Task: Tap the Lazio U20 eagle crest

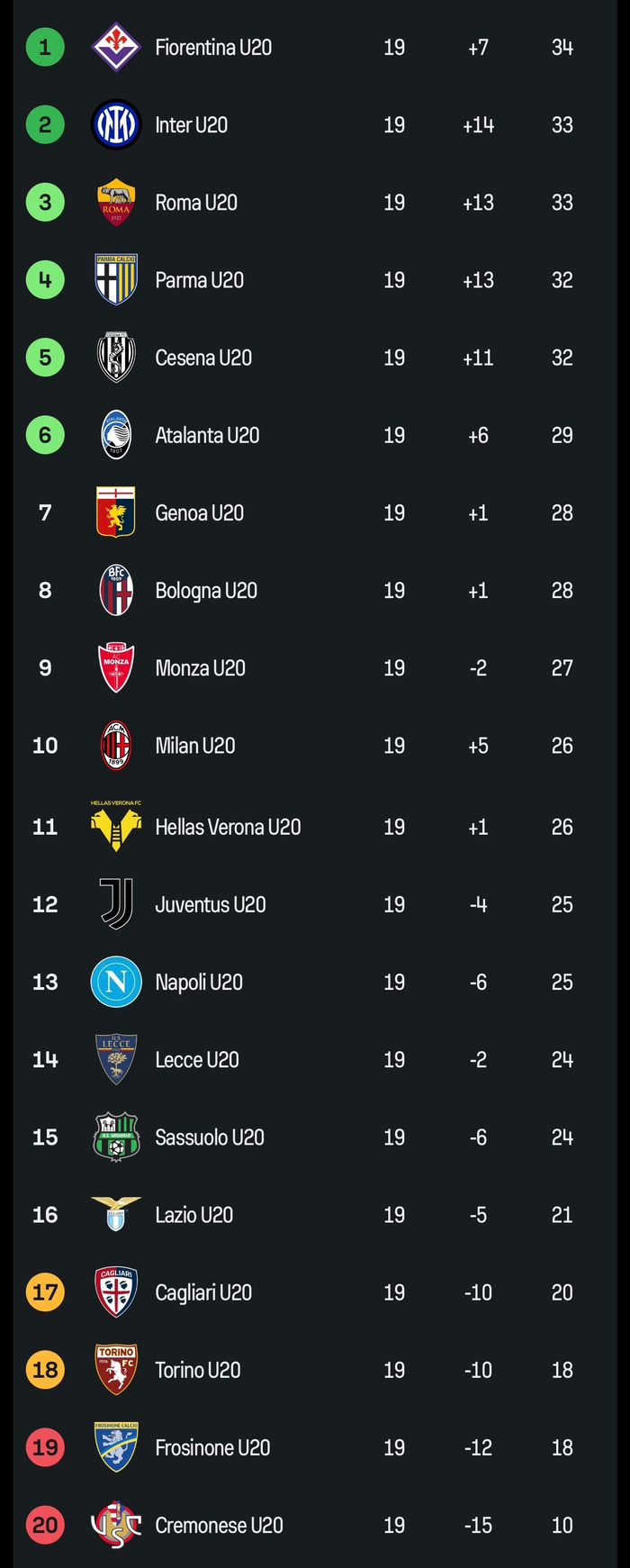Action: 116,1214
